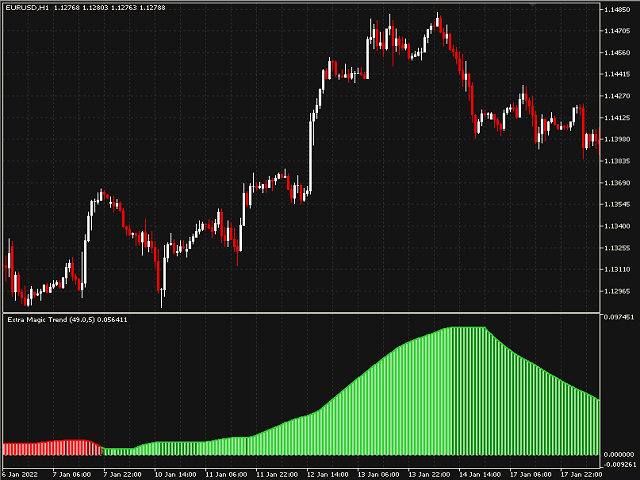The height and width of the screenshot is (480, 640).
Task: Pick the 12 Jan 14:00 time label
Action: point(327,474)
